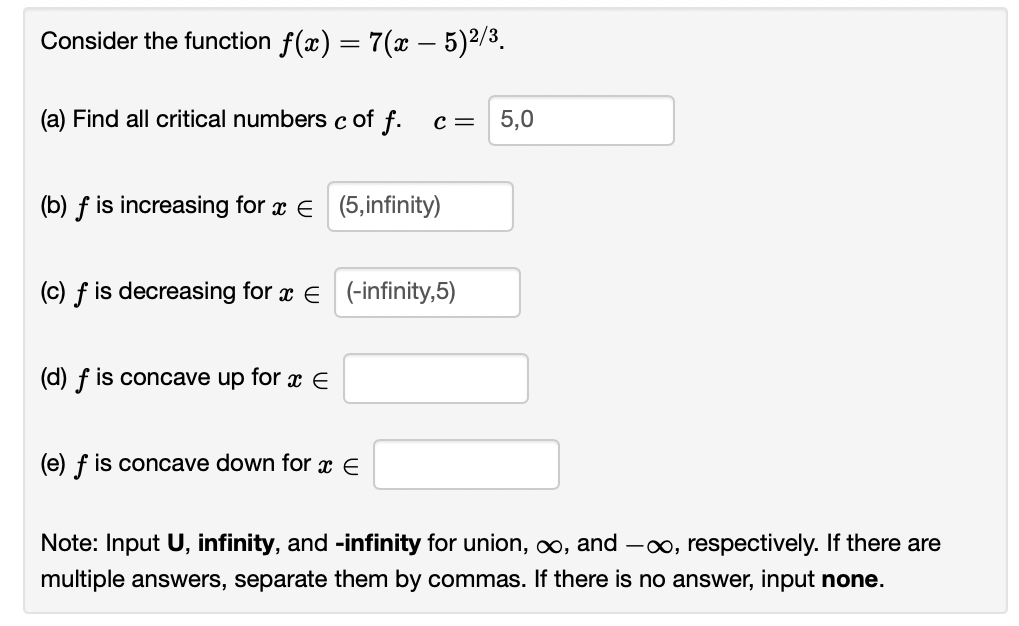Image resolution: width=1019 pixels, height=626 pixels.
Task: Click the empty concave up answer box
Action: pos(435,378)
